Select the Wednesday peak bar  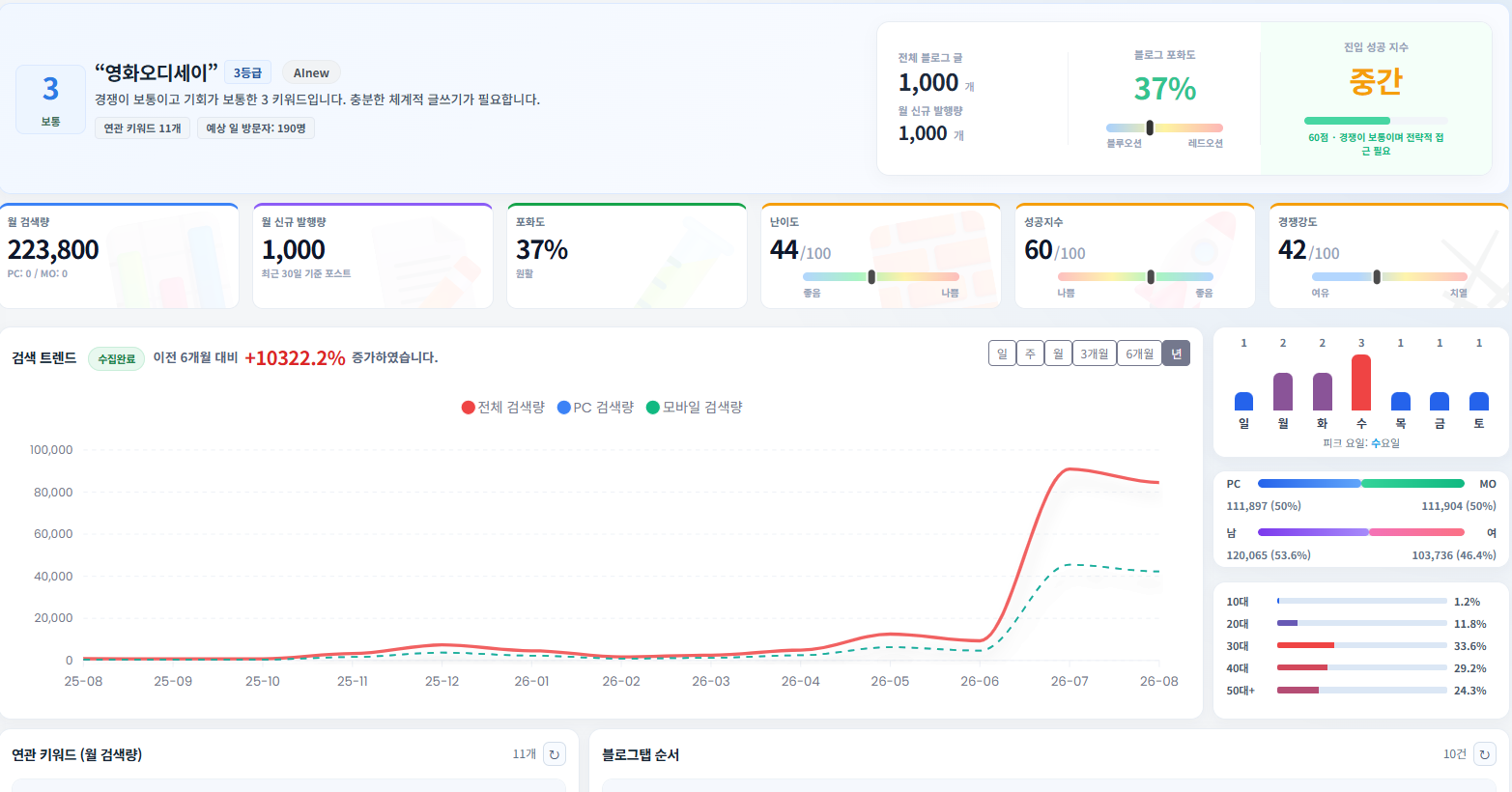tap(1361, 382)
